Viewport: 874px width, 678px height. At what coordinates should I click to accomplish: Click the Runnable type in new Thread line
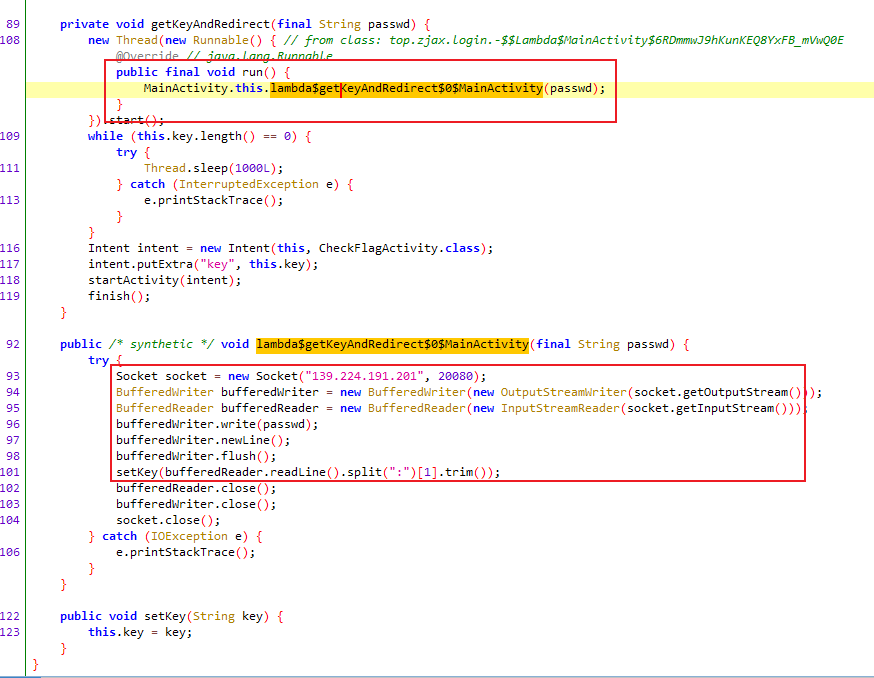[x=220, y=40]
